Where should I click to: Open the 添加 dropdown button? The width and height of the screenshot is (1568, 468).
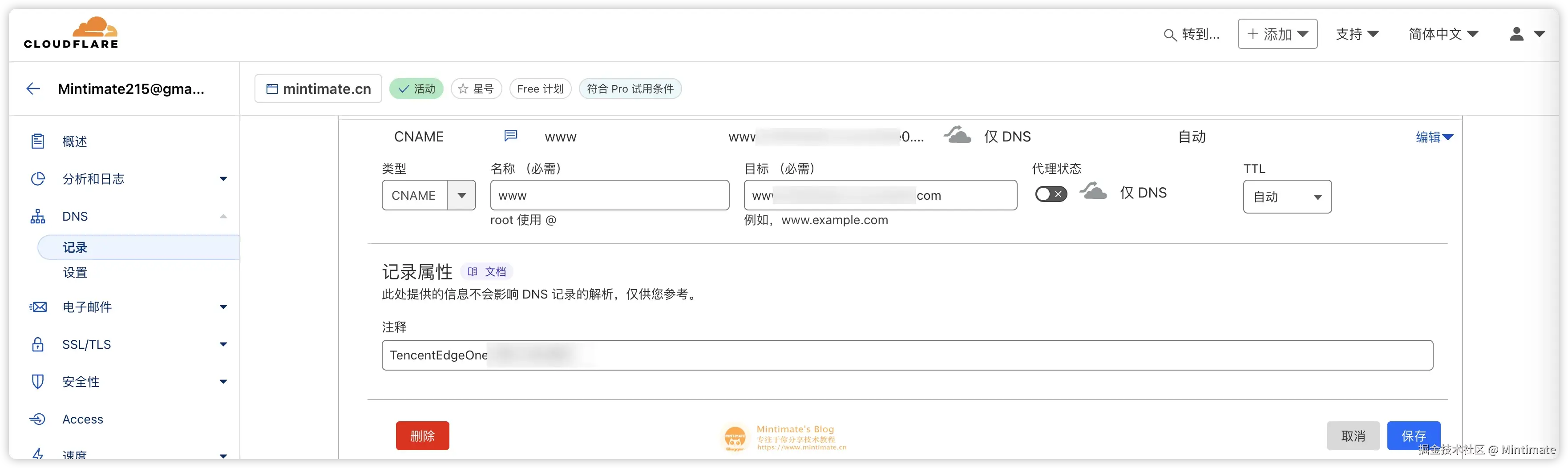[1277, 34]
